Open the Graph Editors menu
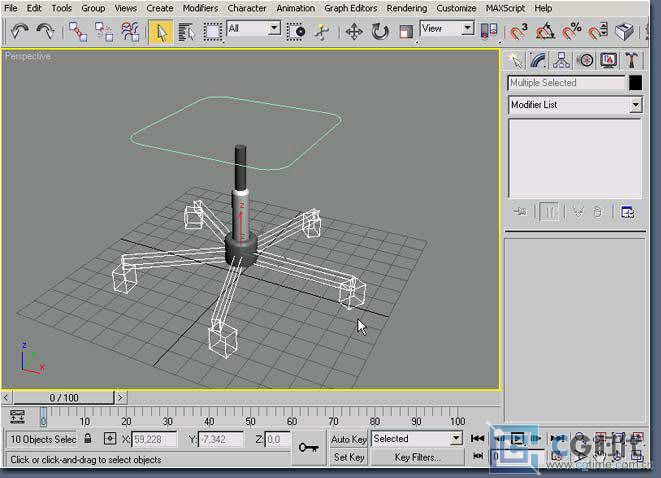Image resolution: width=661 pixels, height=478 pixels. 350,8
